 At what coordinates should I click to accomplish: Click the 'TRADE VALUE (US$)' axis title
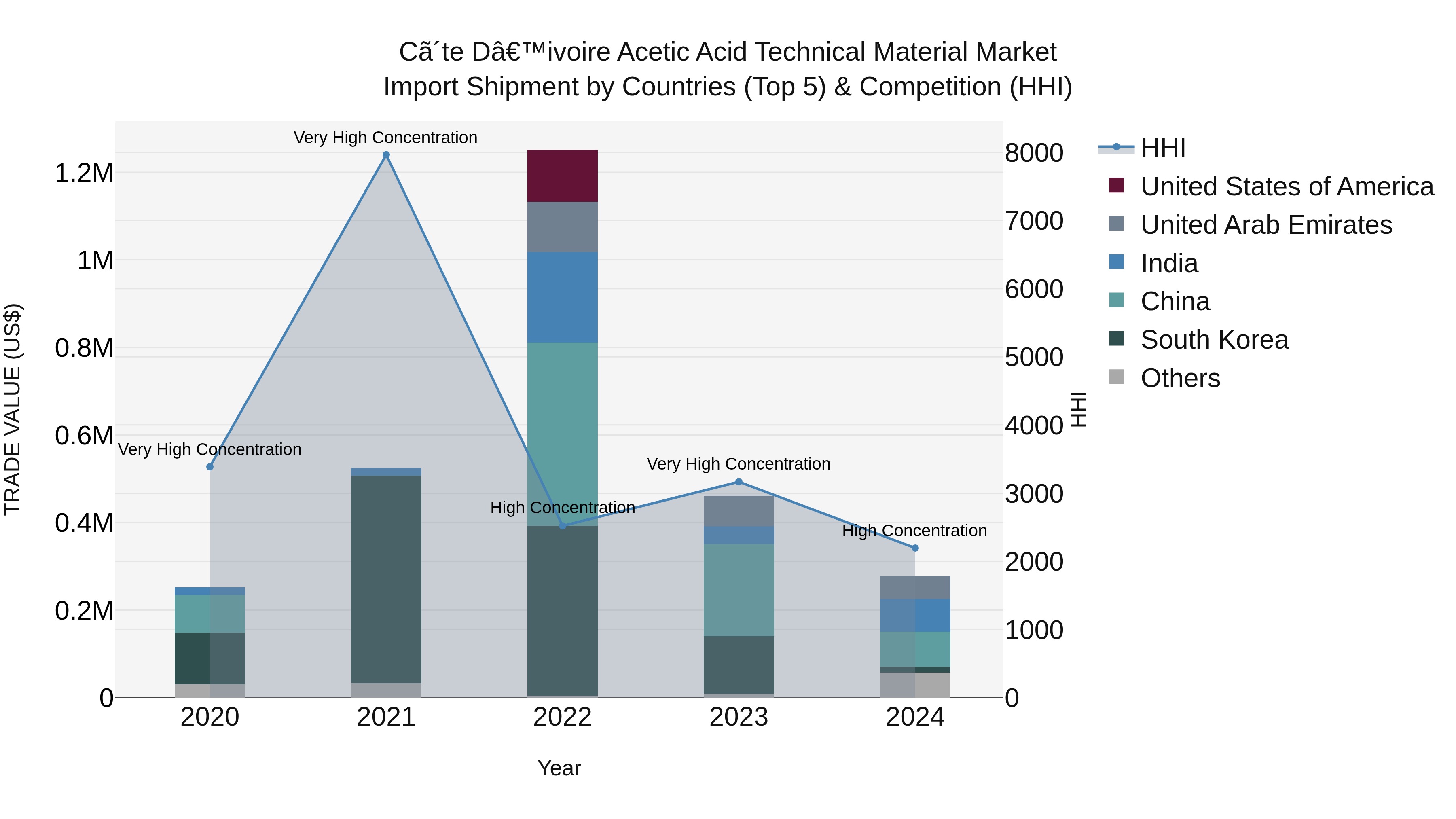(13, 410)
